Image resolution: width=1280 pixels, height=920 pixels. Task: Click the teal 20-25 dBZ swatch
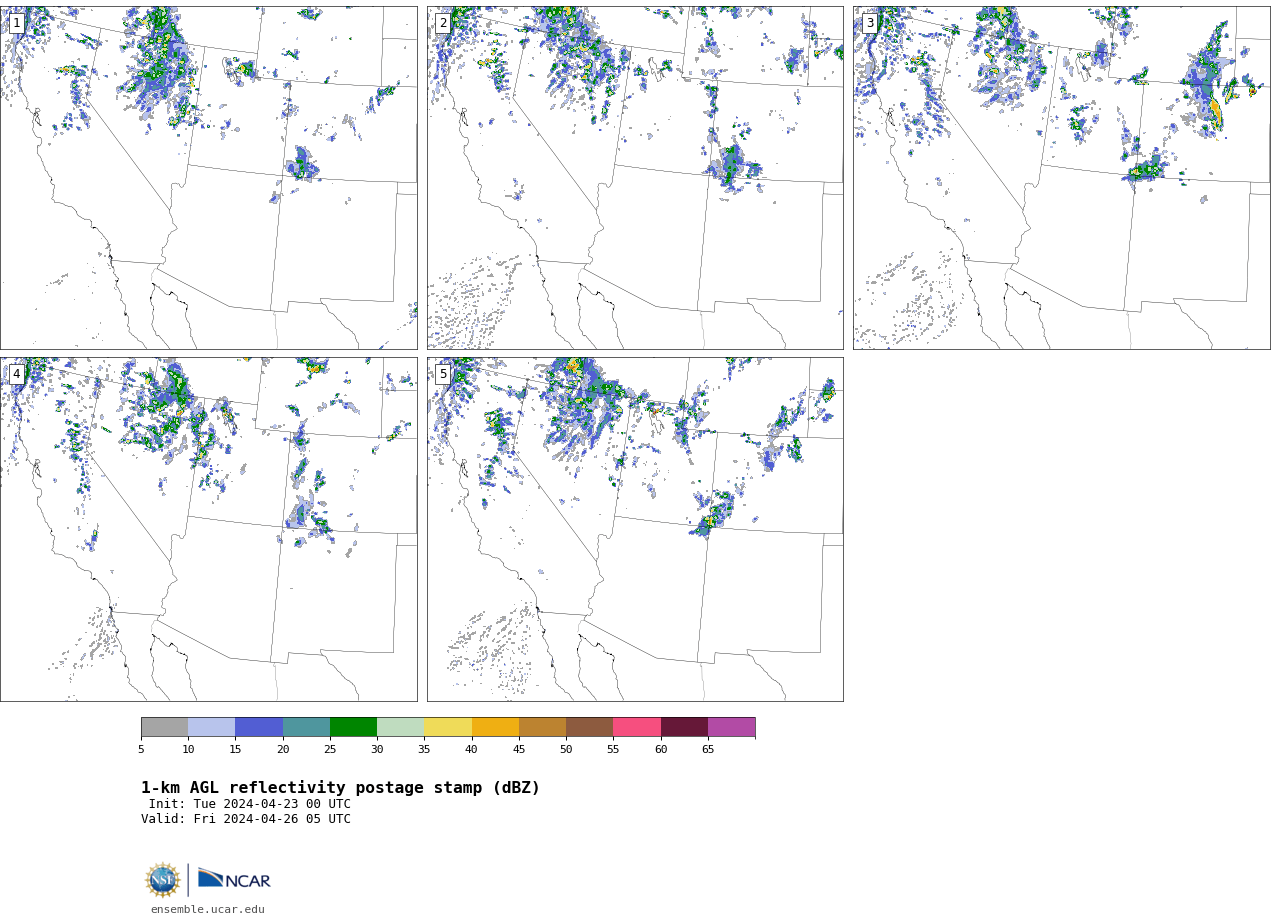click(306, 727)
